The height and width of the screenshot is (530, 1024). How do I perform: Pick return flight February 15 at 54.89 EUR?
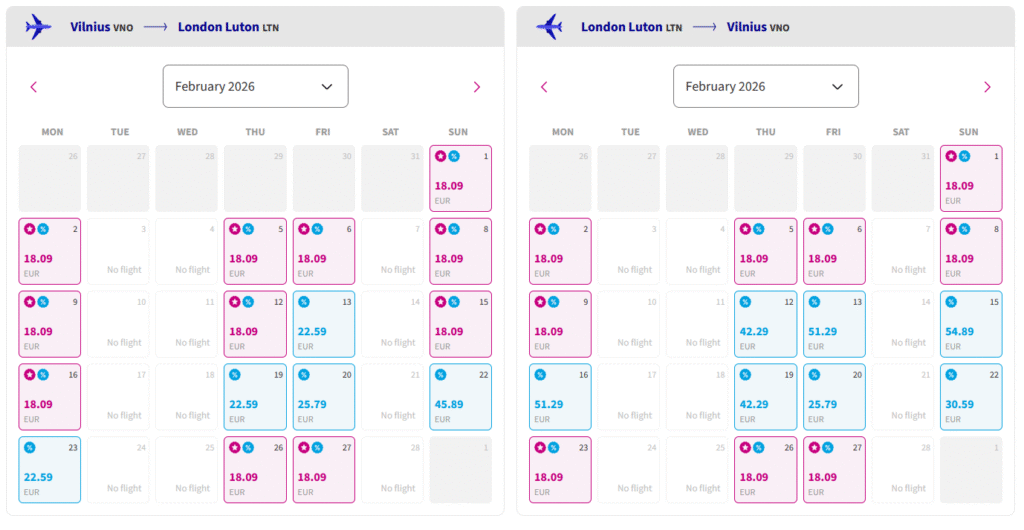coord(970,324)
